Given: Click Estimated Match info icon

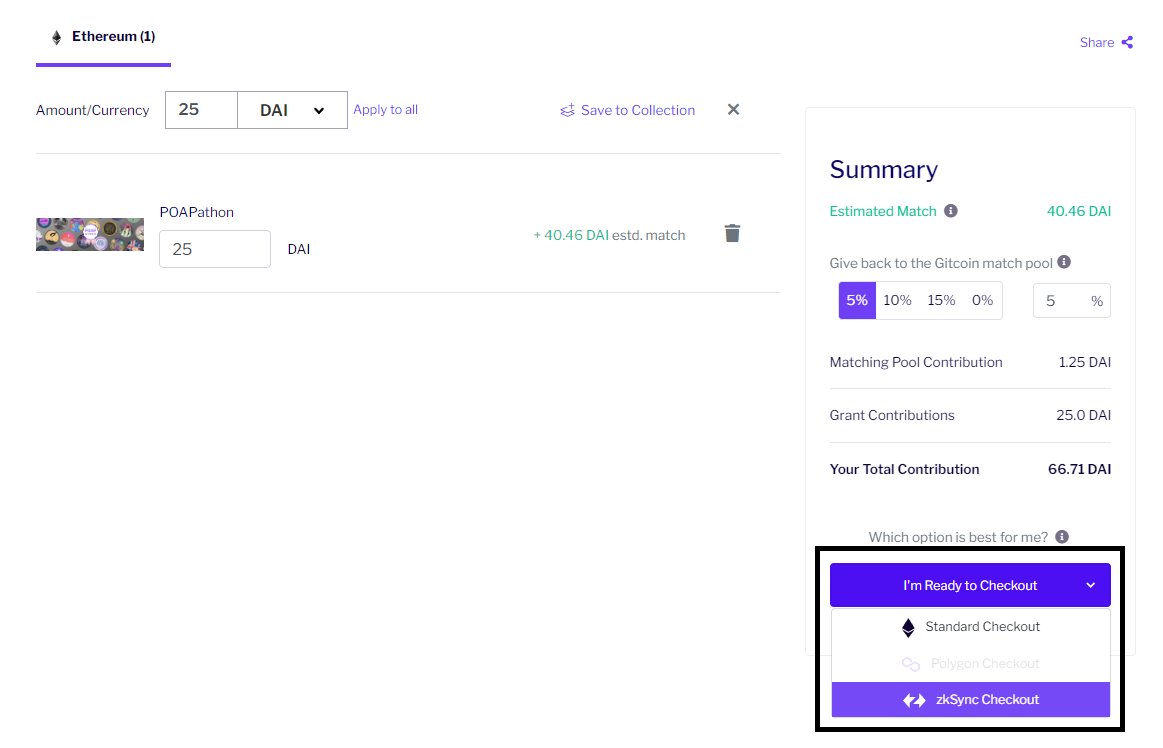Looking at the screenshot, I should click(950, 211).
